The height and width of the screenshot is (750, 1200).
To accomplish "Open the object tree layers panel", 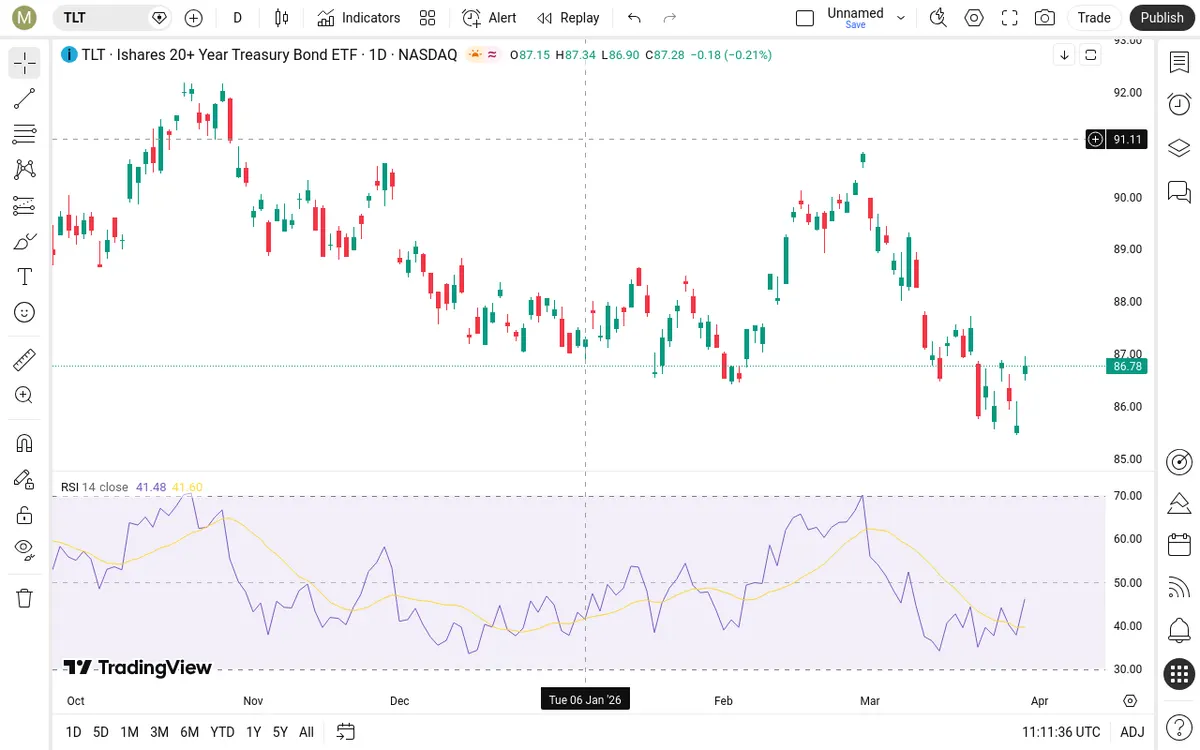I will tap(1179, 147).
